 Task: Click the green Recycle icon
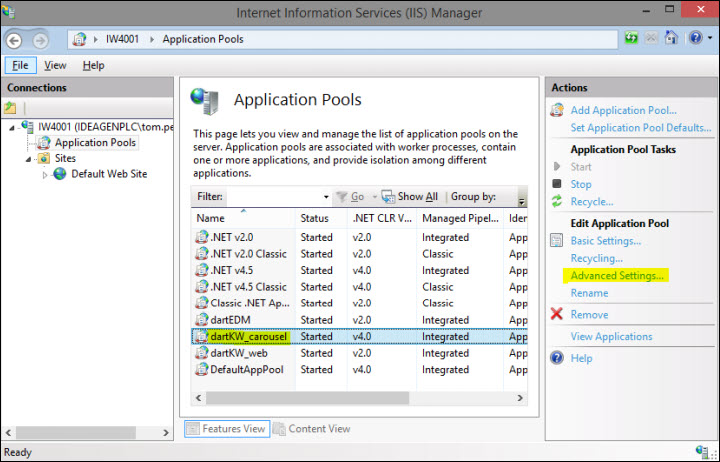tap(557, 201)
